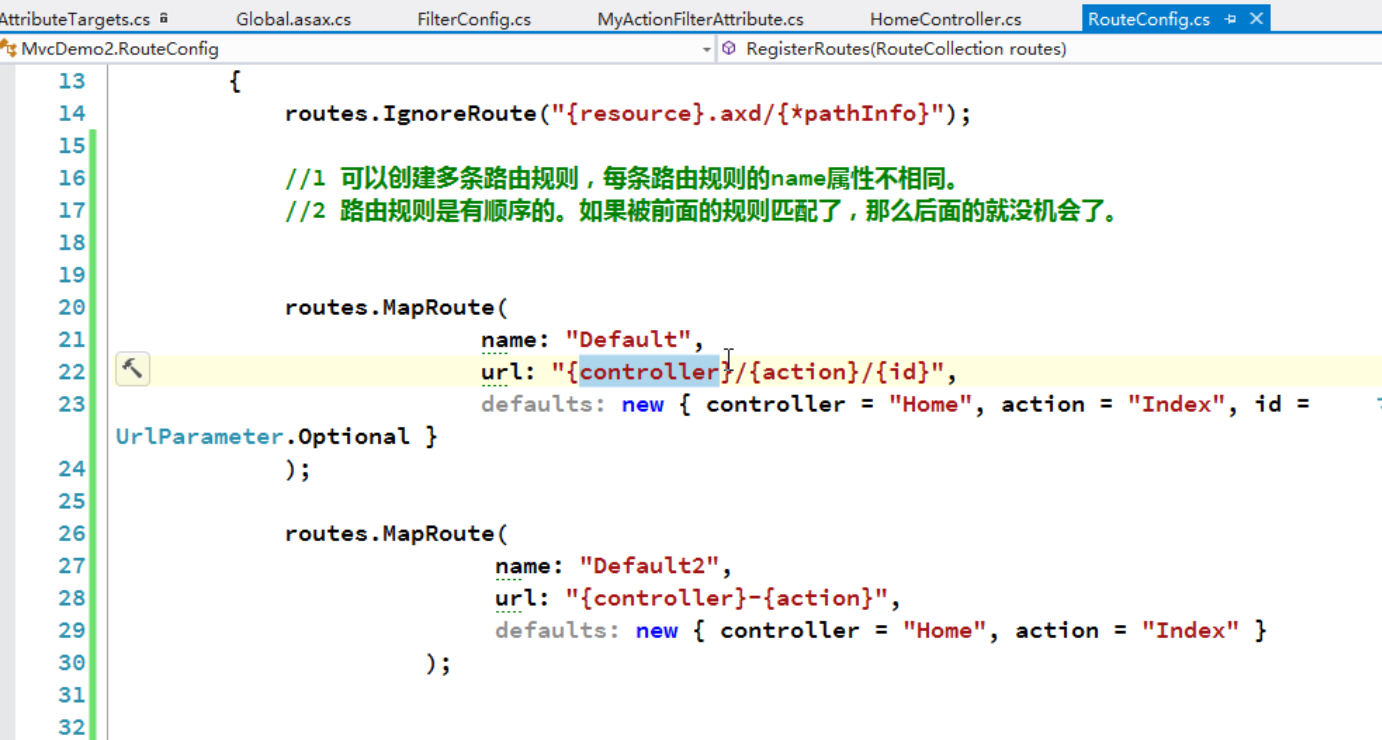
Task: Select MyActionFilterAttribute.cs in the tab bar
Action: pyautogui.click(x=700, y=15)
